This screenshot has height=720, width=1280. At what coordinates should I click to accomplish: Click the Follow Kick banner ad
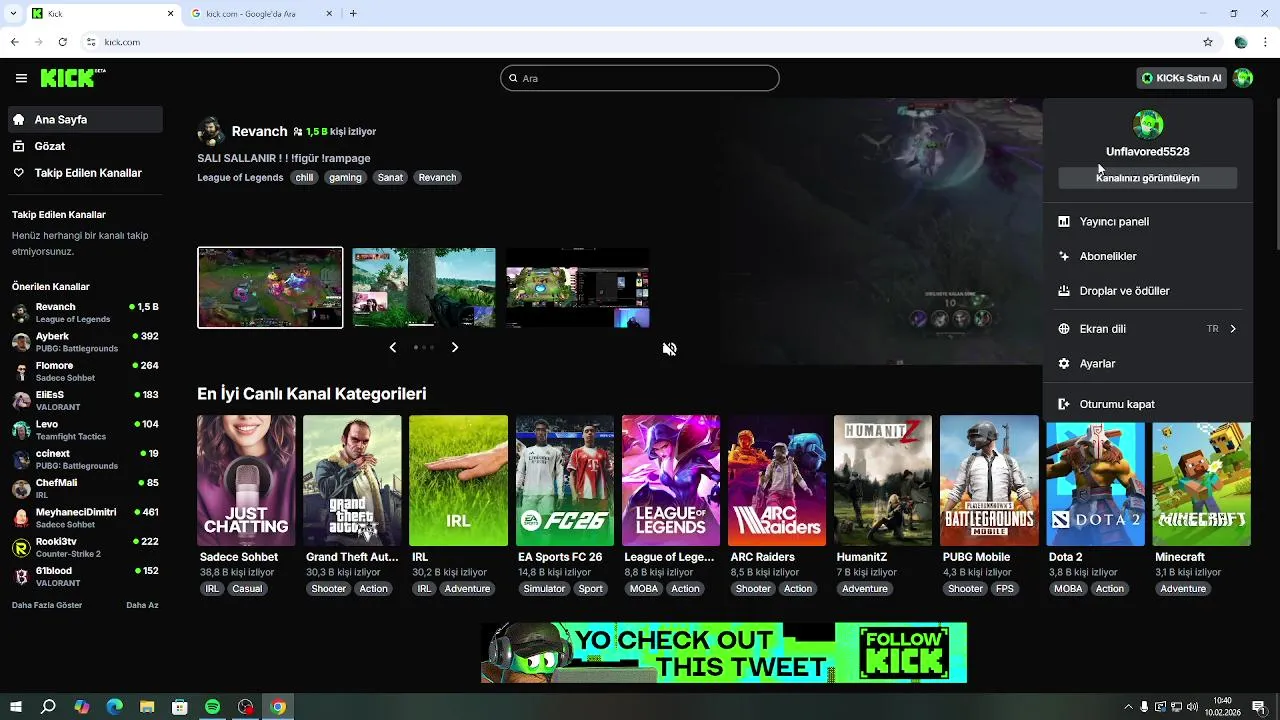[724, 652]
